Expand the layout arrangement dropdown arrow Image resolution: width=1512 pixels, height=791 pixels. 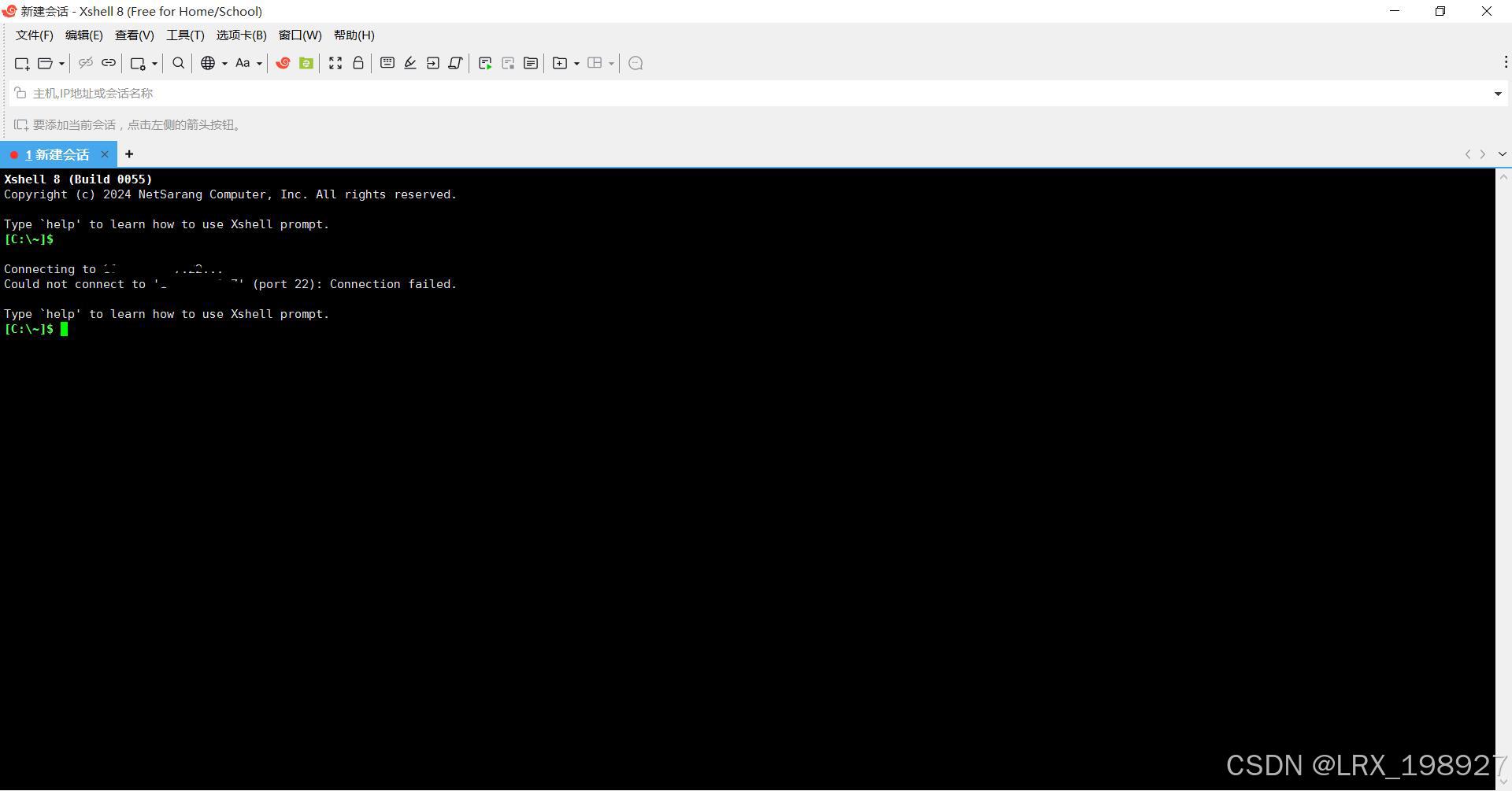click(611, 64)
